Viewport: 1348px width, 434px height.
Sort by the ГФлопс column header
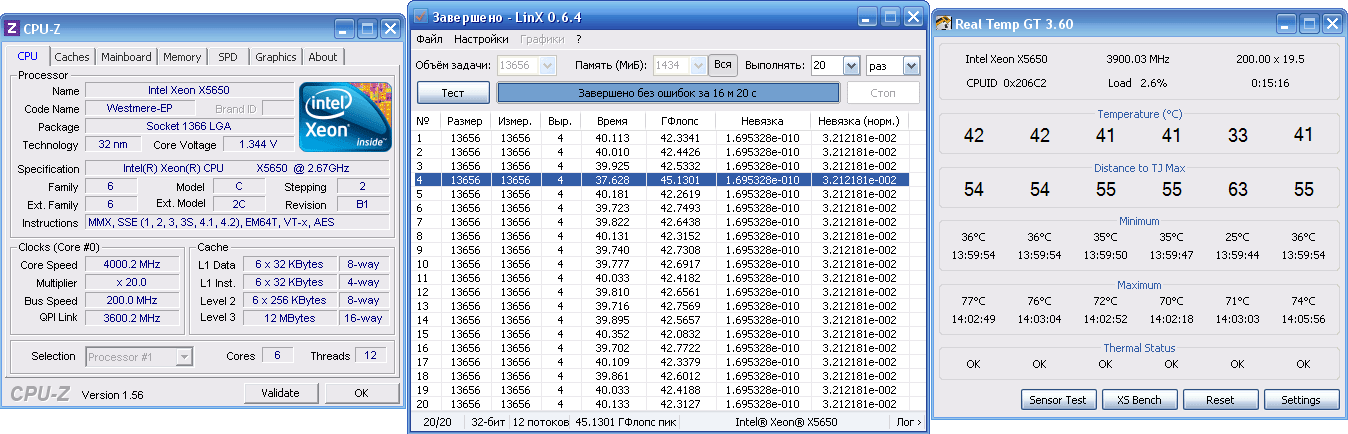click(680, 120)
